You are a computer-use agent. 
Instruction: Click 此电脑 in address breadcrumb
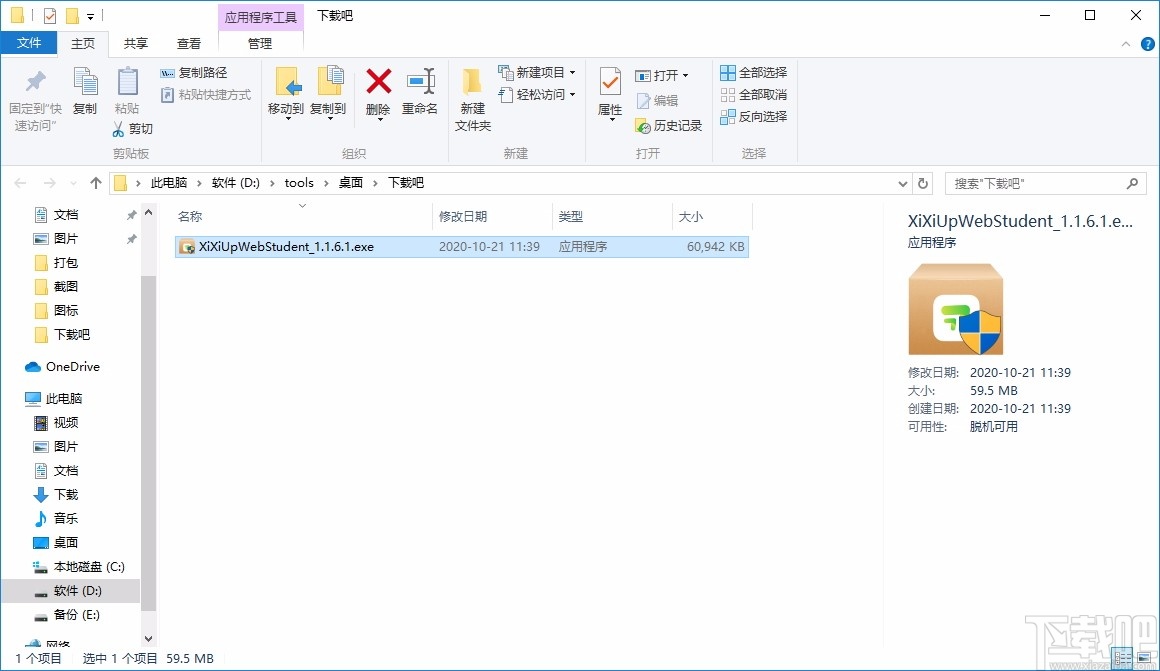pos(169,183)
